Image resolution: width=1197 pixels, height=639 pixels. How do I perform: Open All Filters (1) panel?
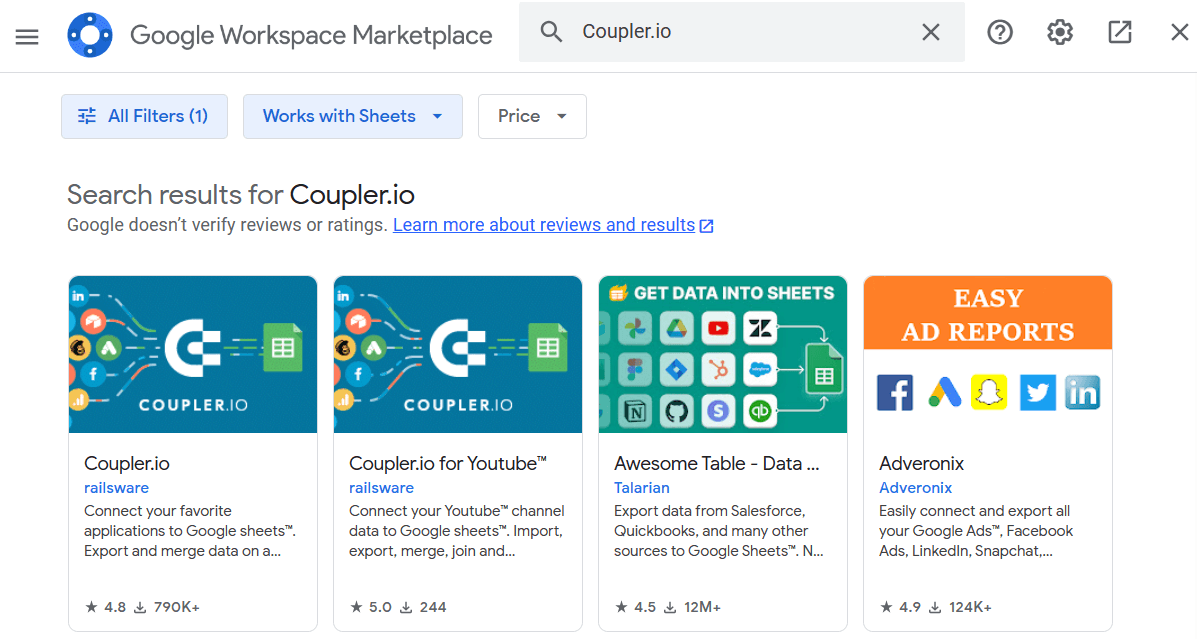(x=144, y=116)
